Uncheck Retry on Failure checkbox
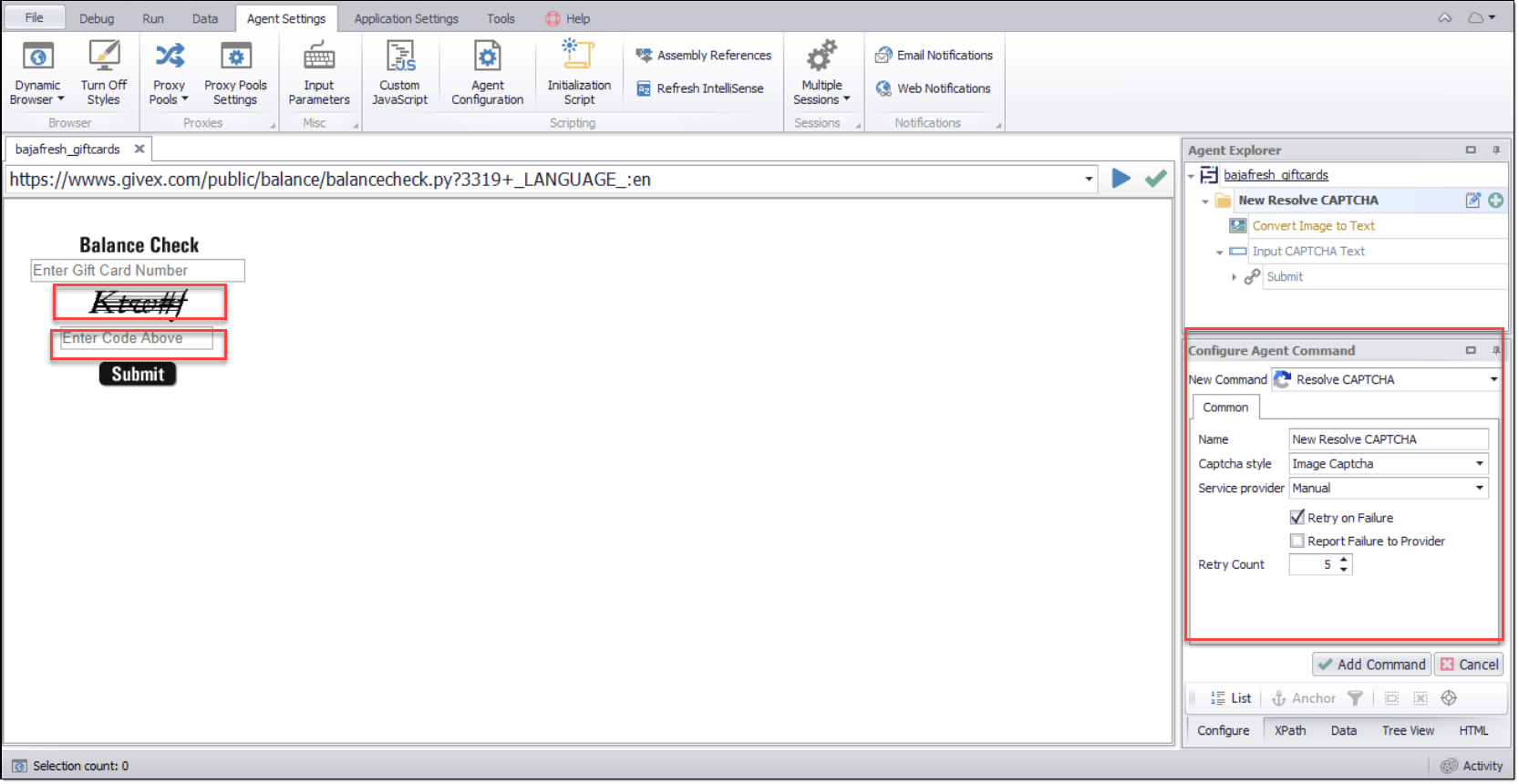This screenshot has width=1519, height=784. [1297, 518]
